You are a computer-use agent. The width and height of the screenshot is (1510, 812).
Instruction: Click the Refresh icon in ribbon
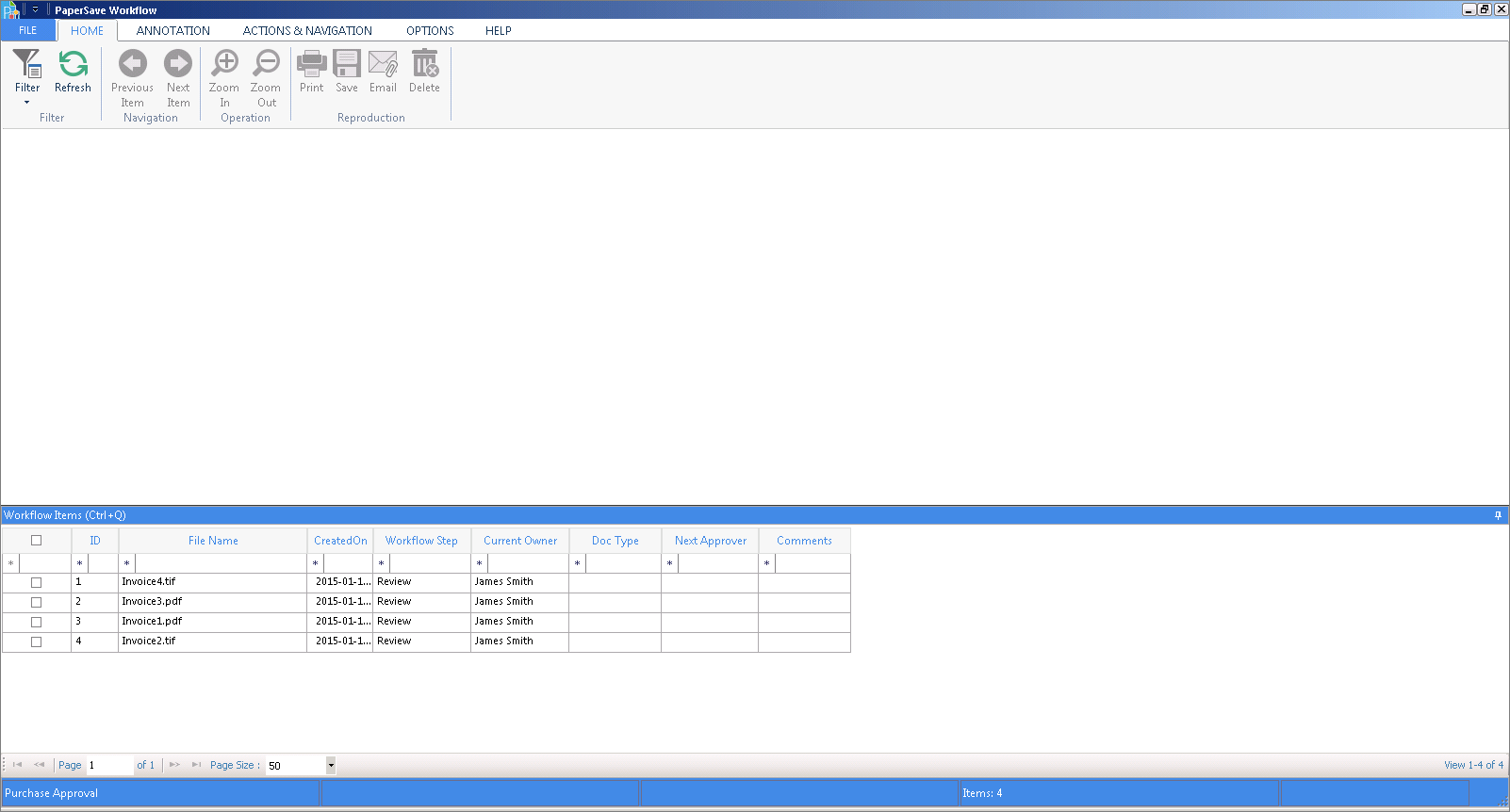(73, 65)
